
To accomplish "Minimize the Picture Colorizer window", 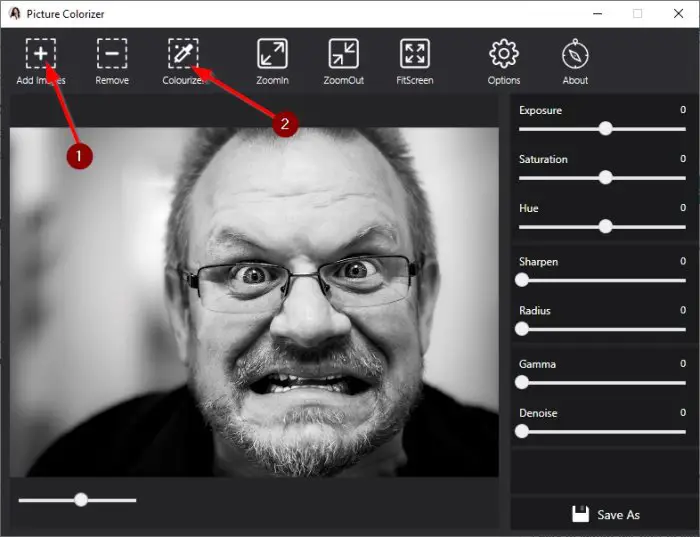I will pos(597,13).
